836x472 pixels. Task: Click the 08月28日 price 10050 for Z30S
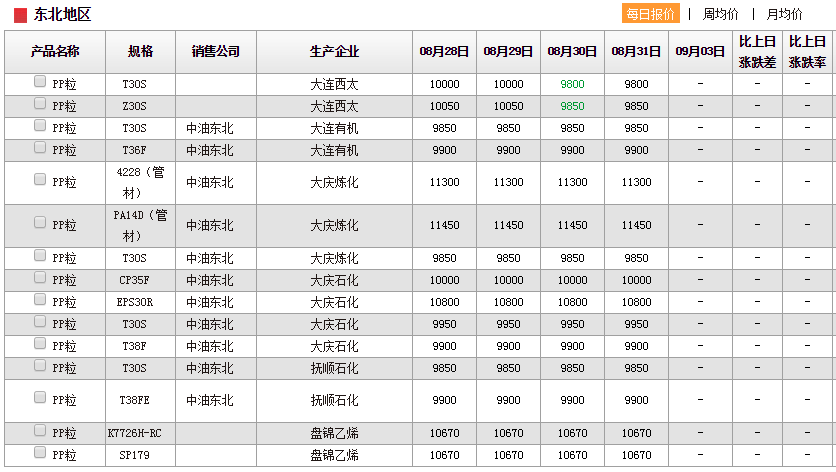(x=444, y=106)
